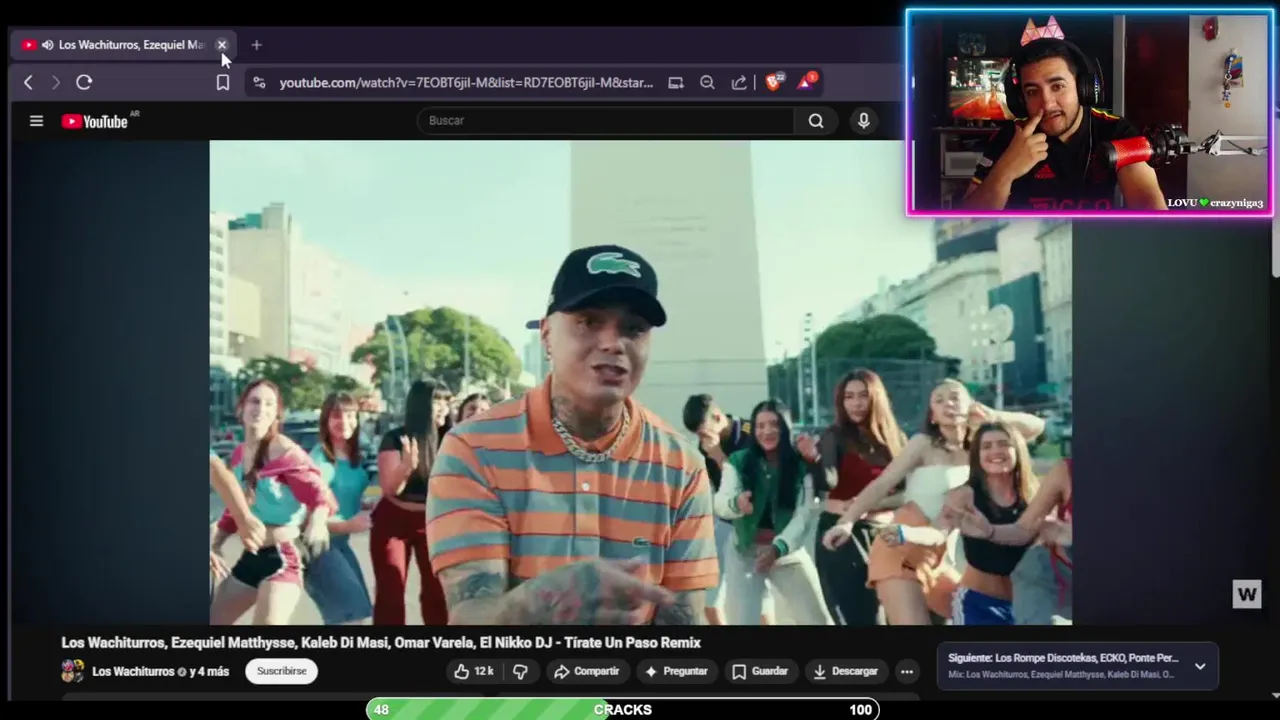Open the Los Wachiturros channel link
Image resolution: width=1280 pixels, height=720 pixels.
click(x=133, y=671)
